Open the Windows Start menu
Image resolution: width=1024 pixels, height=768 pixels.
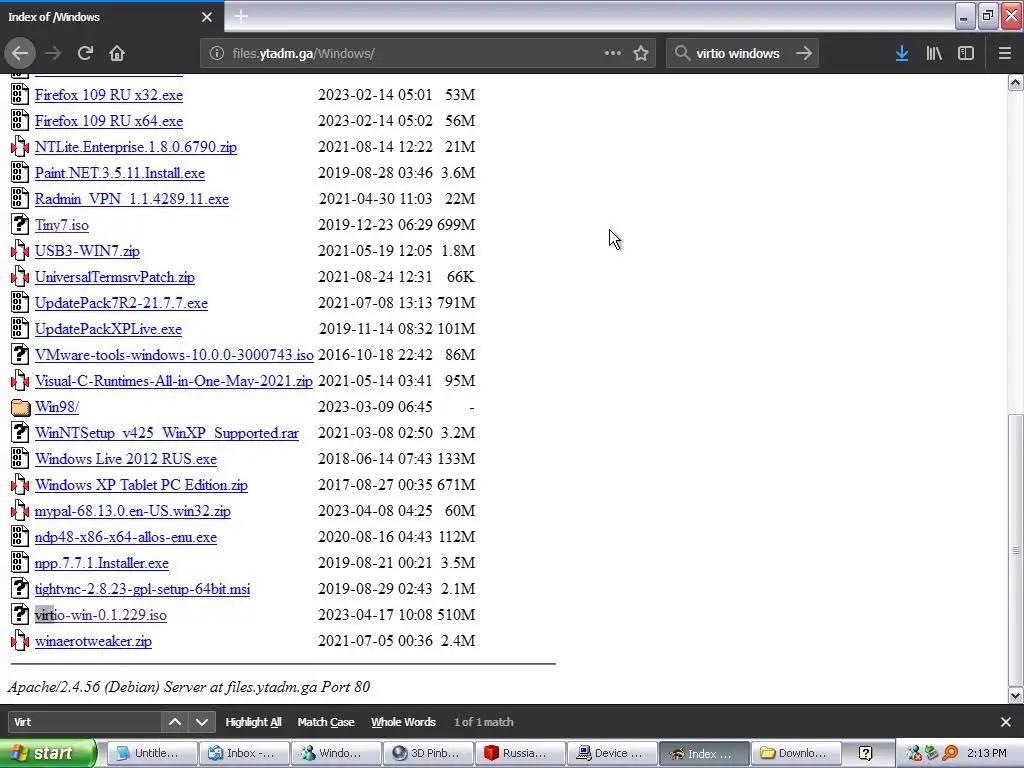tap(48, 754)
